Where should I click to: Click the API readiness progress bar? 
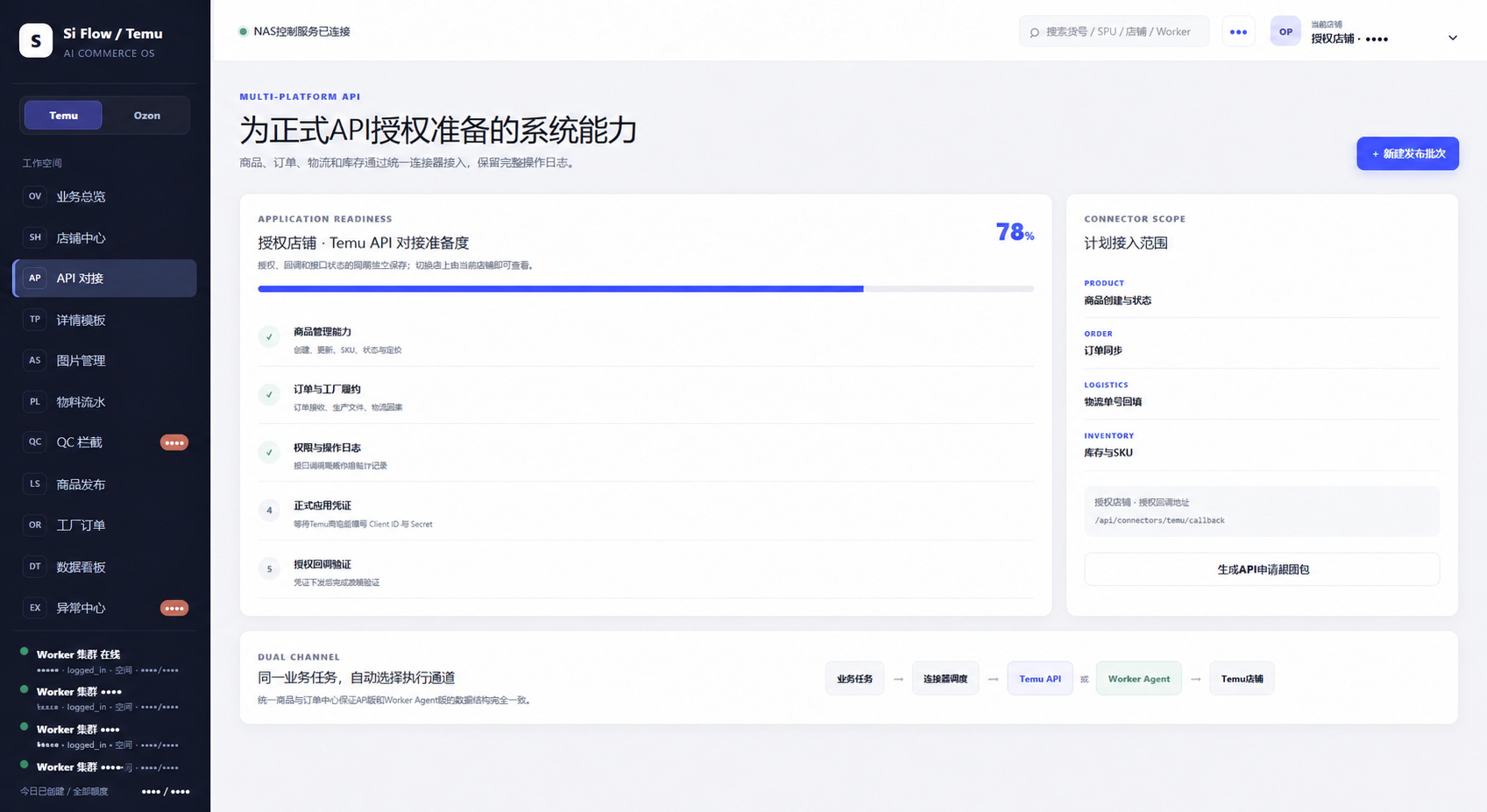coord(646,289)
